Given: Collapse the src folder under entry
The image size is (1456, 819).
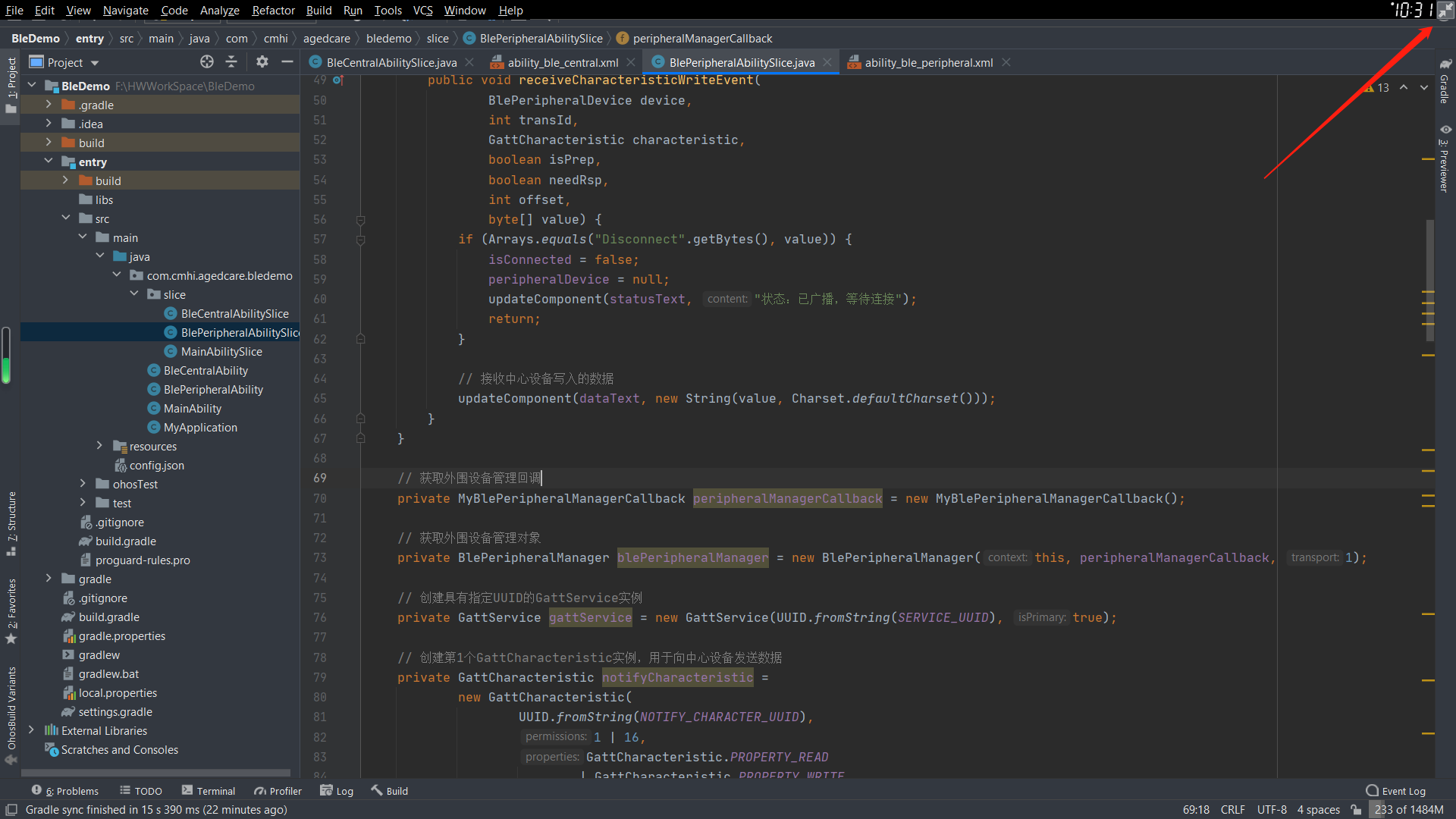Looking at the screenshot, I should coord(66,218).
